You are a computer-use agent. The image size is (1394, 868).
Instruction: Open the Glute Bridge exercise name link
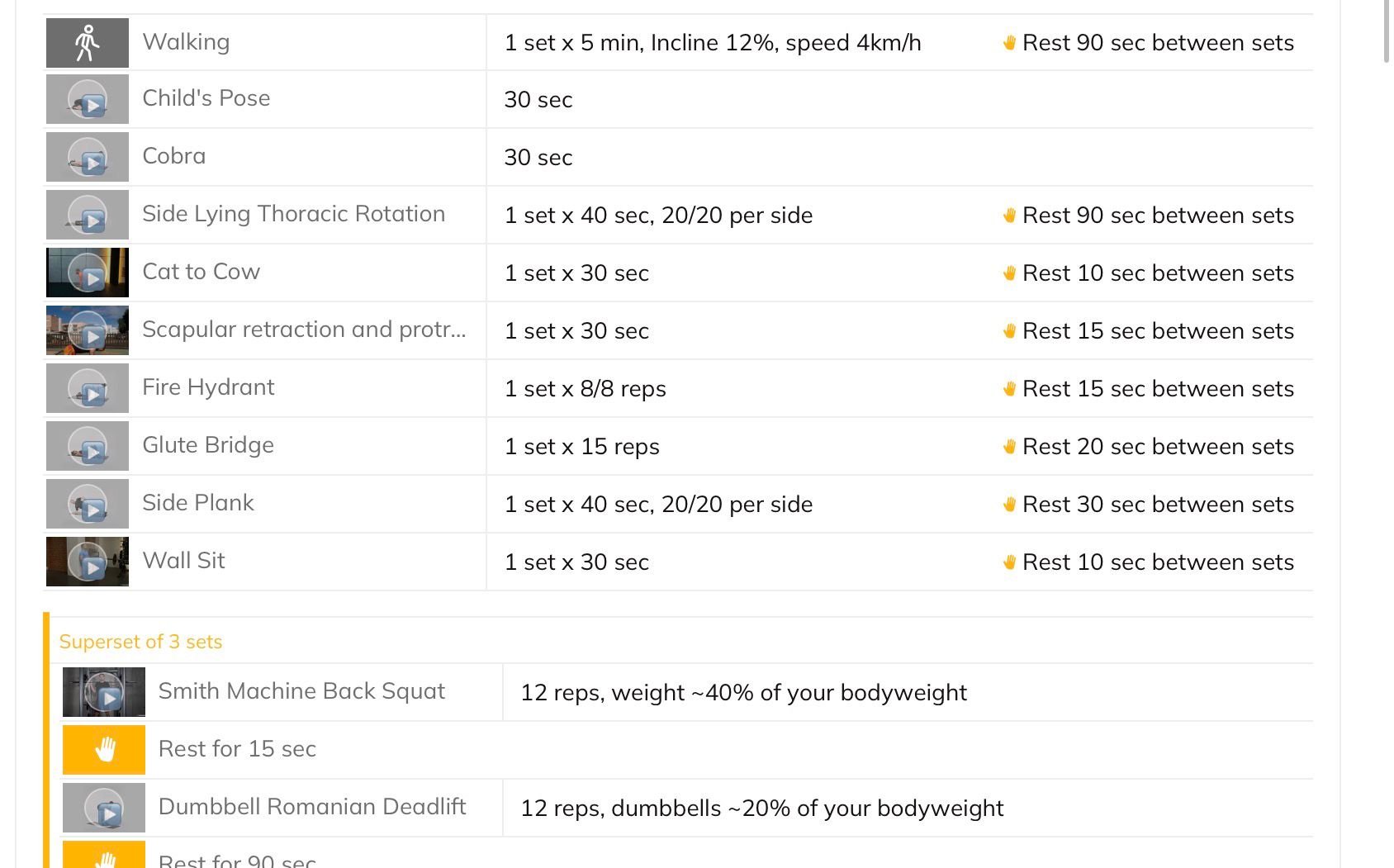[x=207, y=445]
